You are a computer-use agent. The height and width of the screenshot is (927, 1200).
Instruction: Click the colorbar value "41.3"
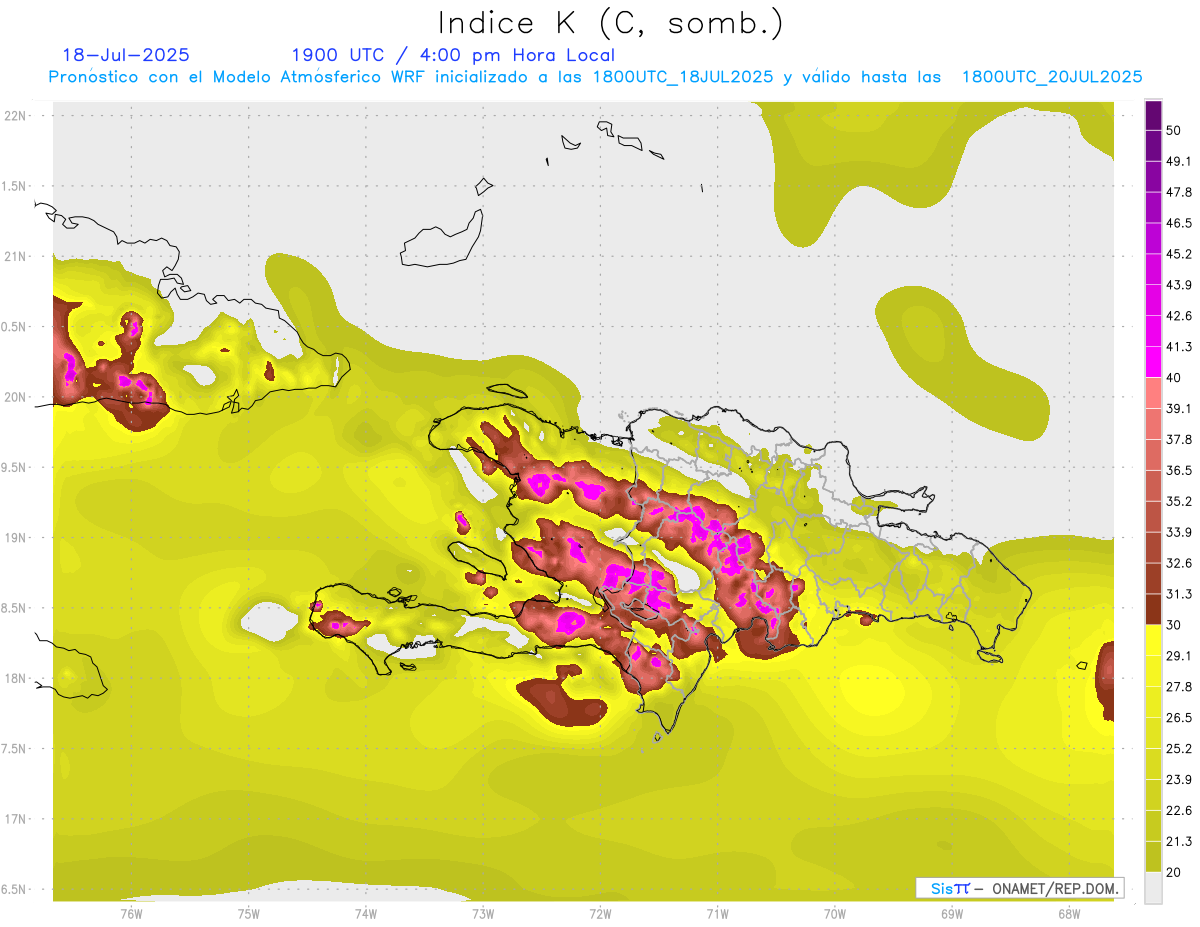tap(1179, 347)
